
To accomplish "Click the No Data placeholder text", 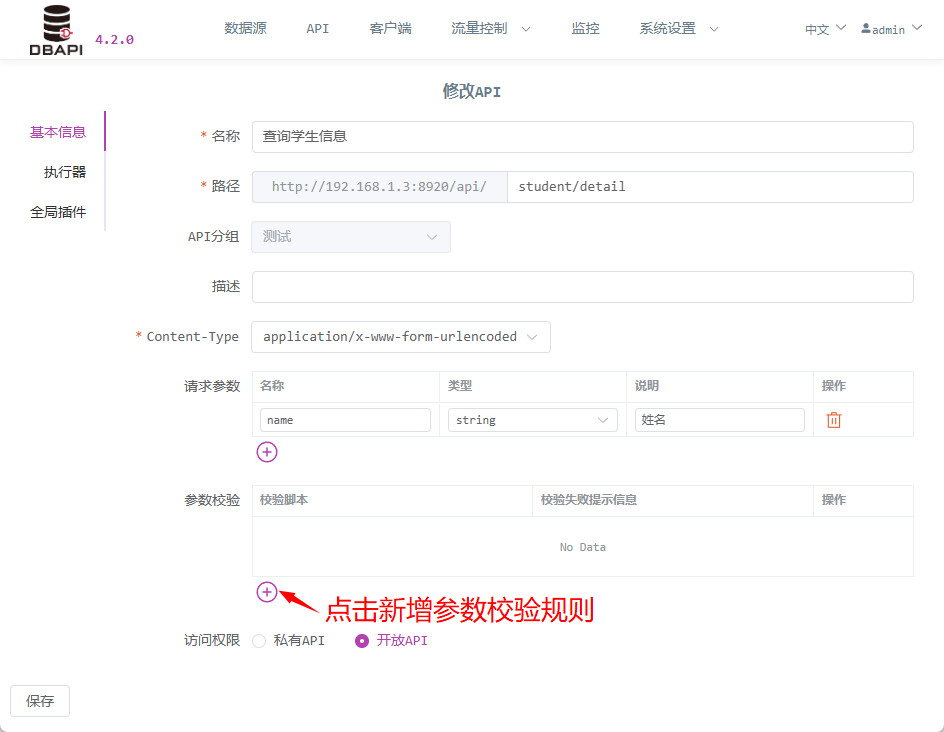I will click(x=583, y=547).
